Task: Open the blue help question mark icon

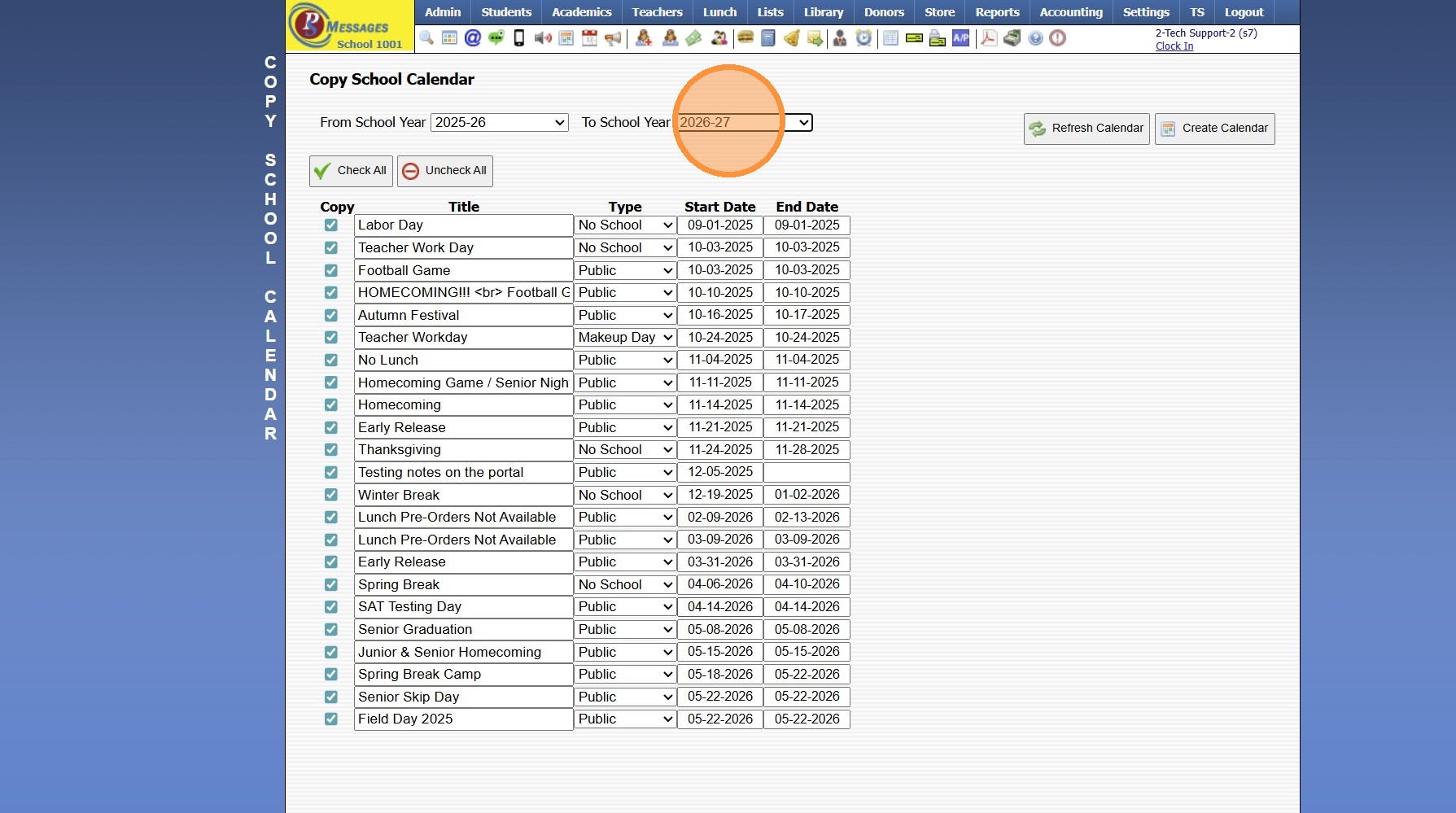Action: (x=1035, y=38)
